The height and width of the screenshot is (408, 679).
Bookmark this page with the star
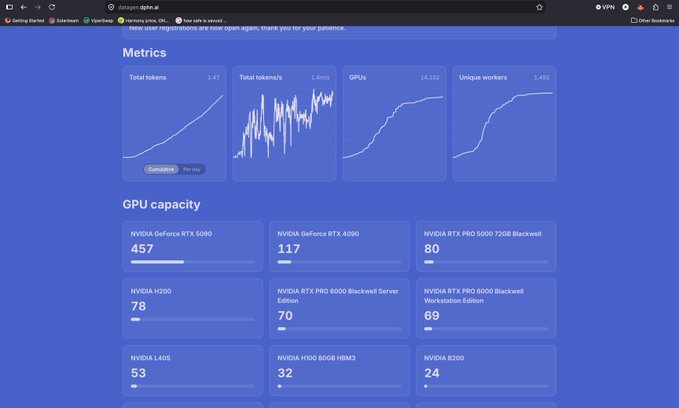(539, 7)
